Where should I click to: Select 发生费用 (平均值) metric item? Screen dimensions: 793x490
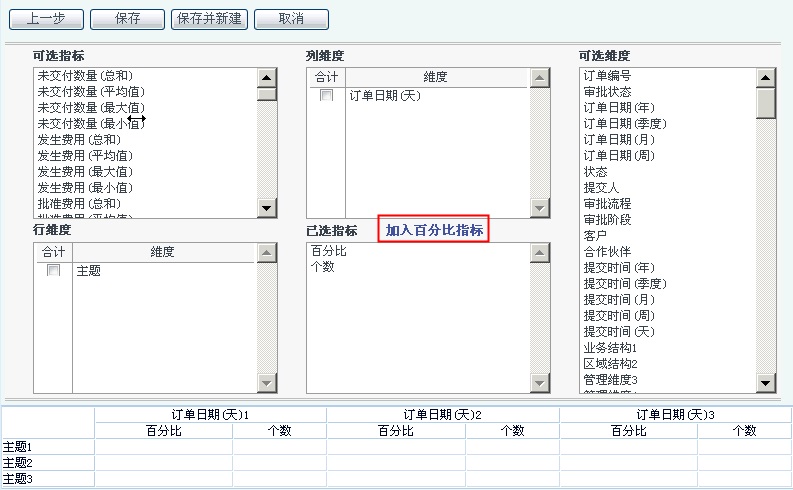[85, 156]
